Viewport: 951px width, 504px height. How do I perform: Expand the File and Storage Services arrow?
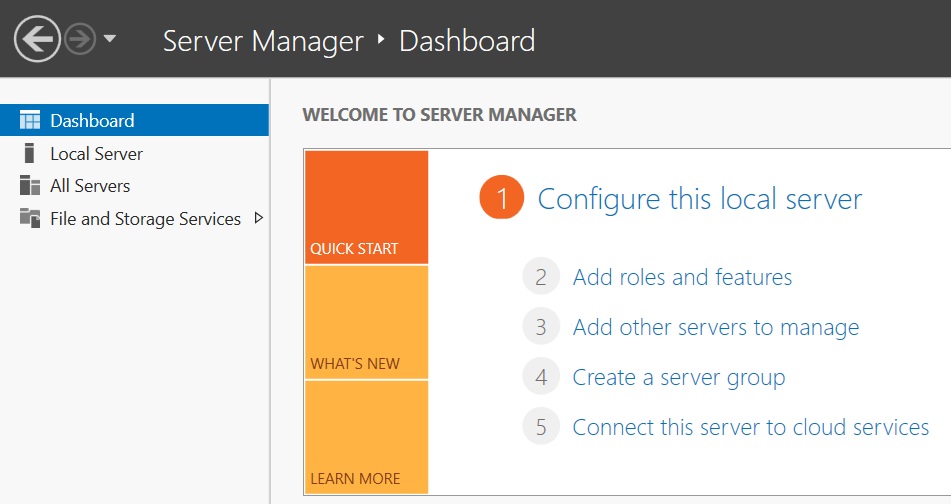coord(259,218)
